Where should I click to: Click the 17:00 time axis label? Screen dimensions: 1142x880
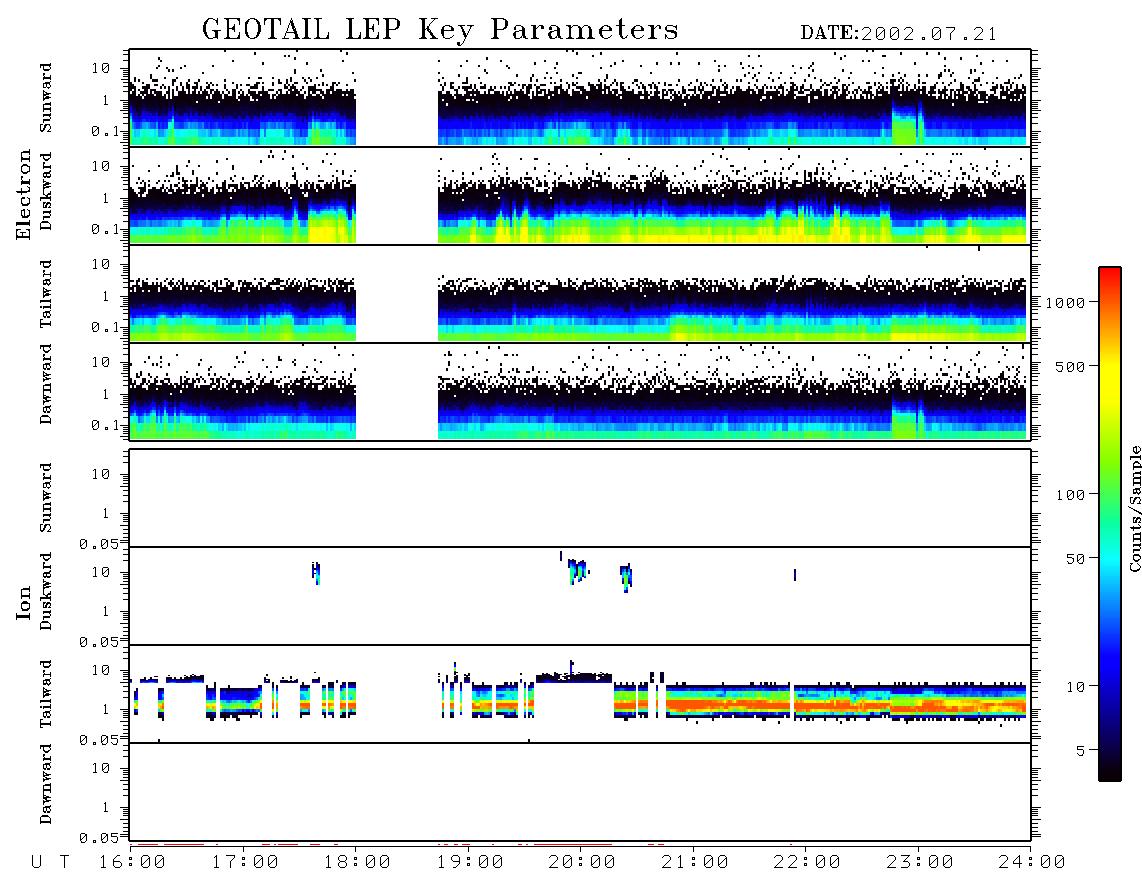point(245,863)
